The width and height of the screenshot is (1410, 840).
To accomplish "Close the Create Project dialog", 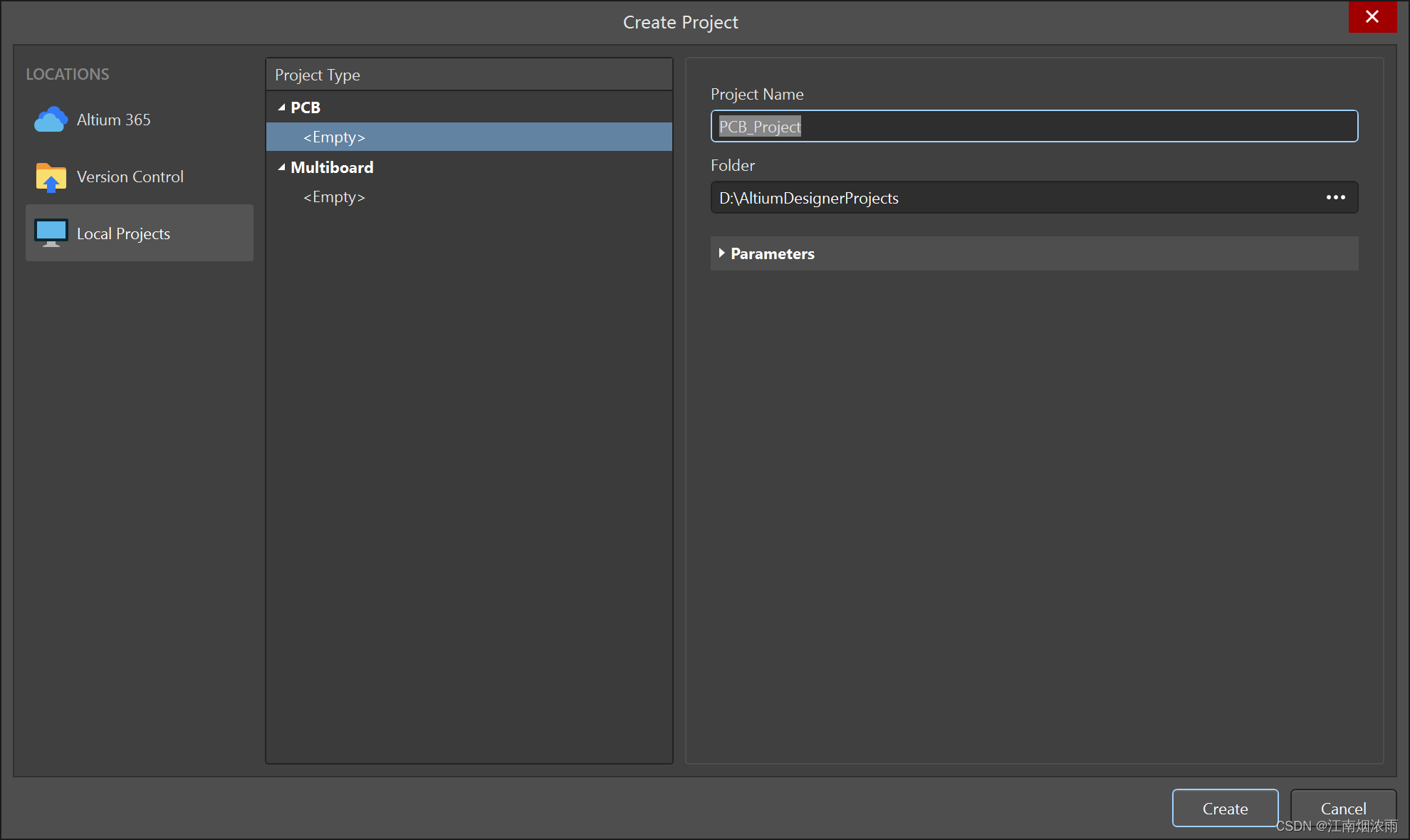I will pyautogui.click(x=1372, y=16).
